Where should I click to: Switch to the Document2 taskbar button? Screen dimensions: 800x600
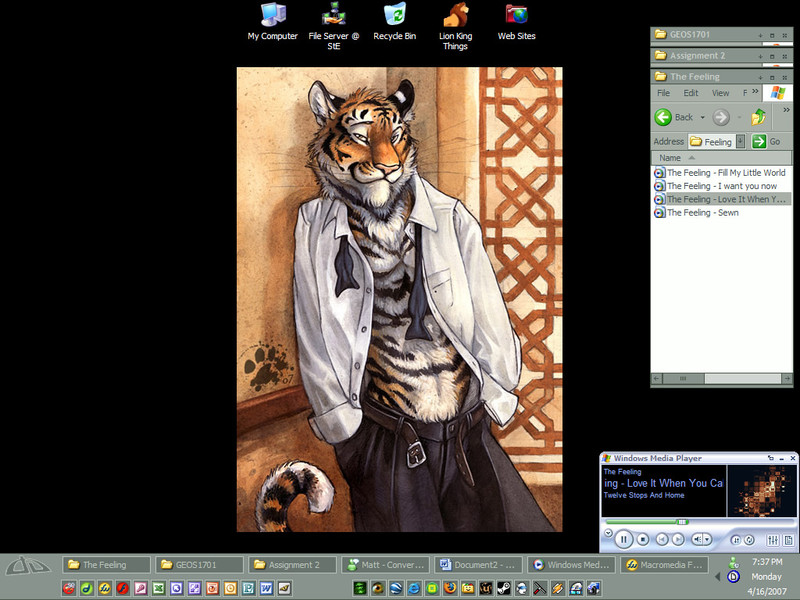[x=478, y=565]
